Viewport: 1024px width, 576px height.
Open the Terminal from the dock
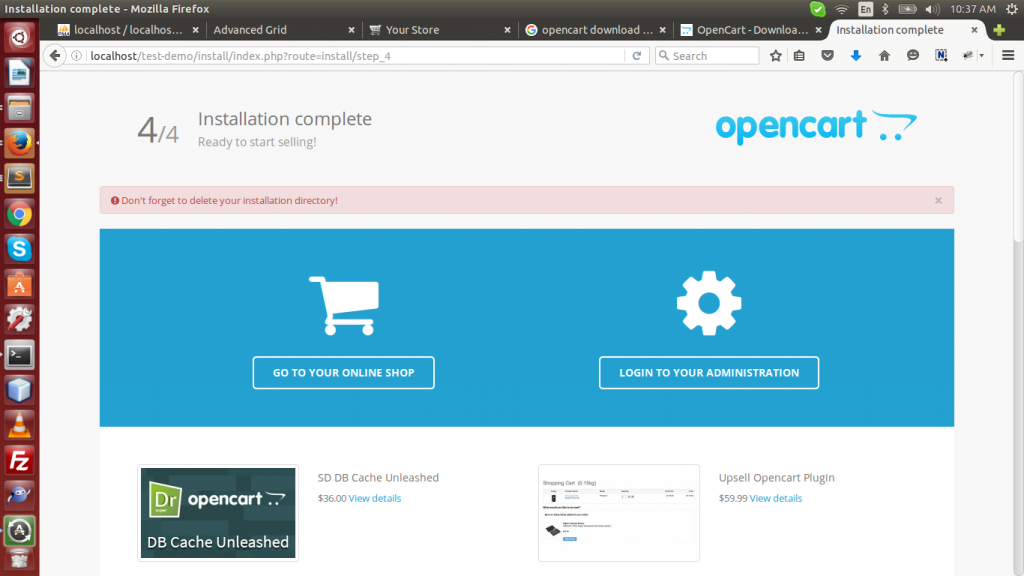pyautogui.click(x=19, y=355)
